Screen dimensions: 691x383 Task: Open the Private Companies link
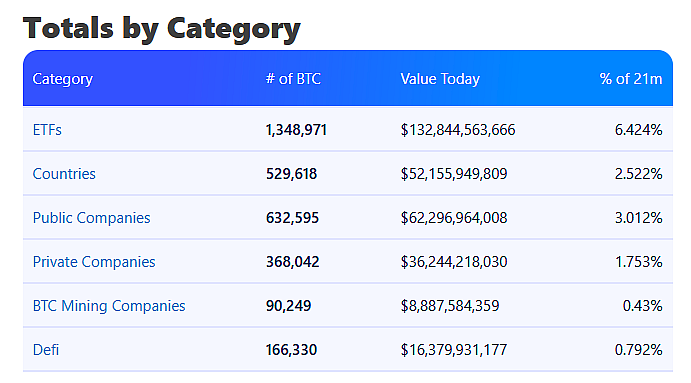click(94, 262)
